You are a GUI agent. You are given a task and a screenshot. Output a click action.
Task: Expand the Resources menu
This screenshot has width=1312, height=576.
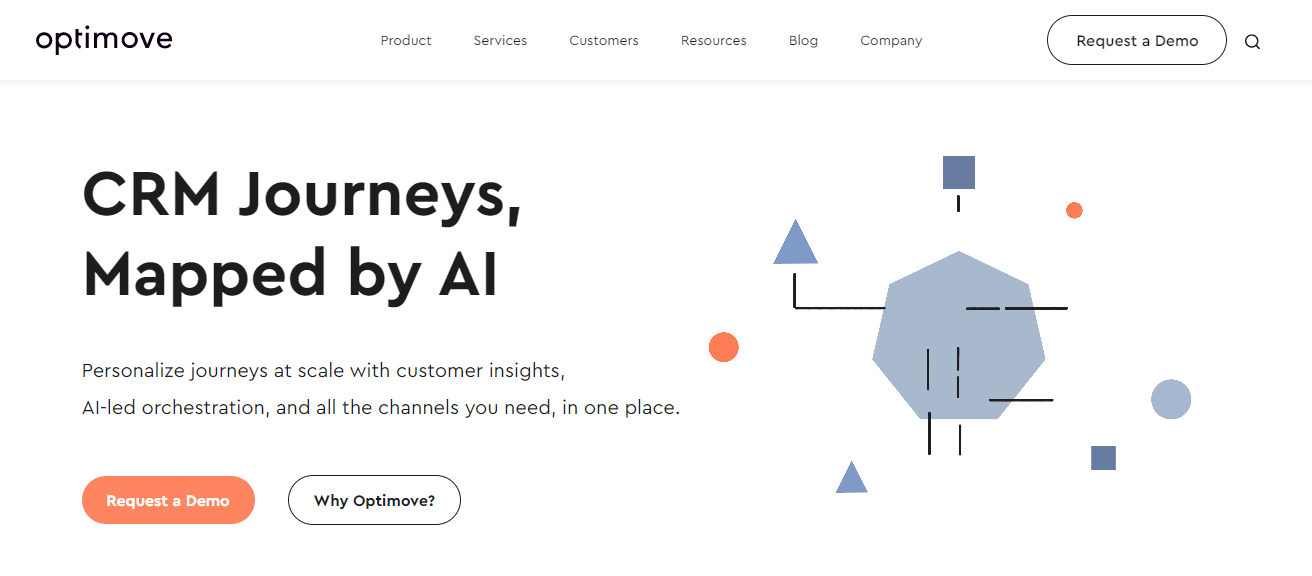click(x=714, y=41)
